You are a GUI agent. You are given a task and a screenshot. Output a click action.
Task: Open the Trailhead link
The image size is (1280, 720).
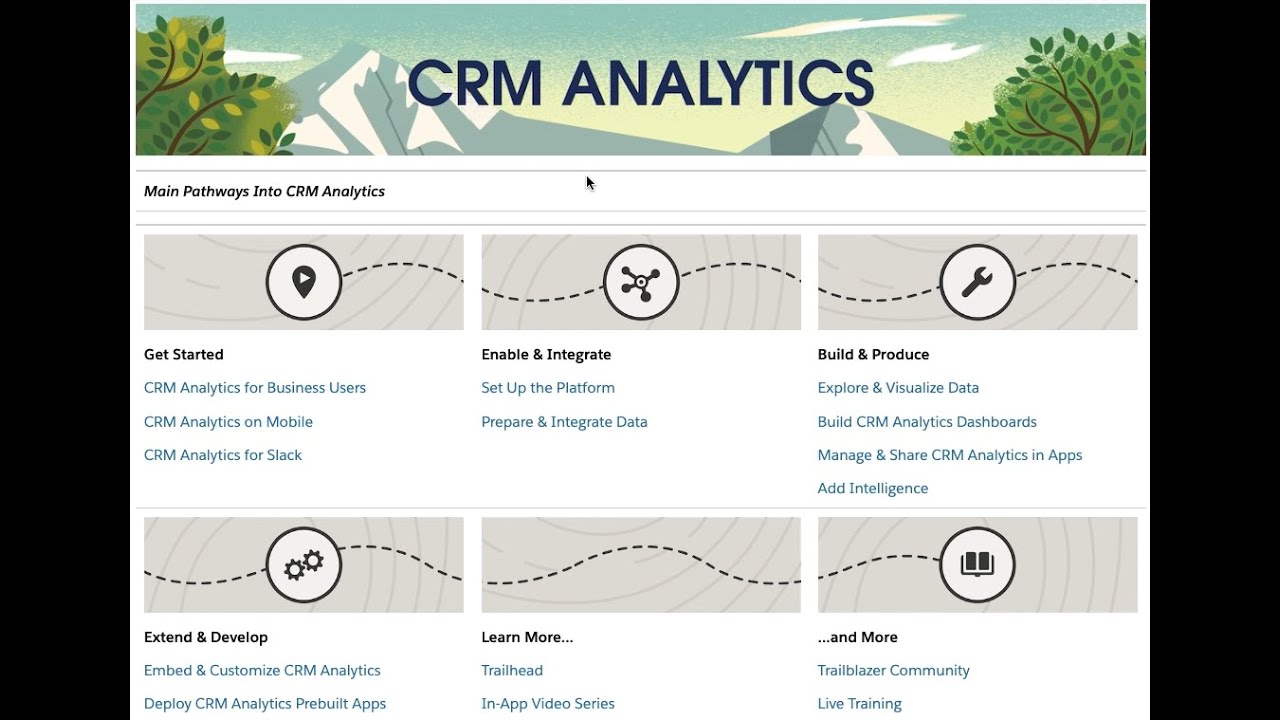[512, 671]
